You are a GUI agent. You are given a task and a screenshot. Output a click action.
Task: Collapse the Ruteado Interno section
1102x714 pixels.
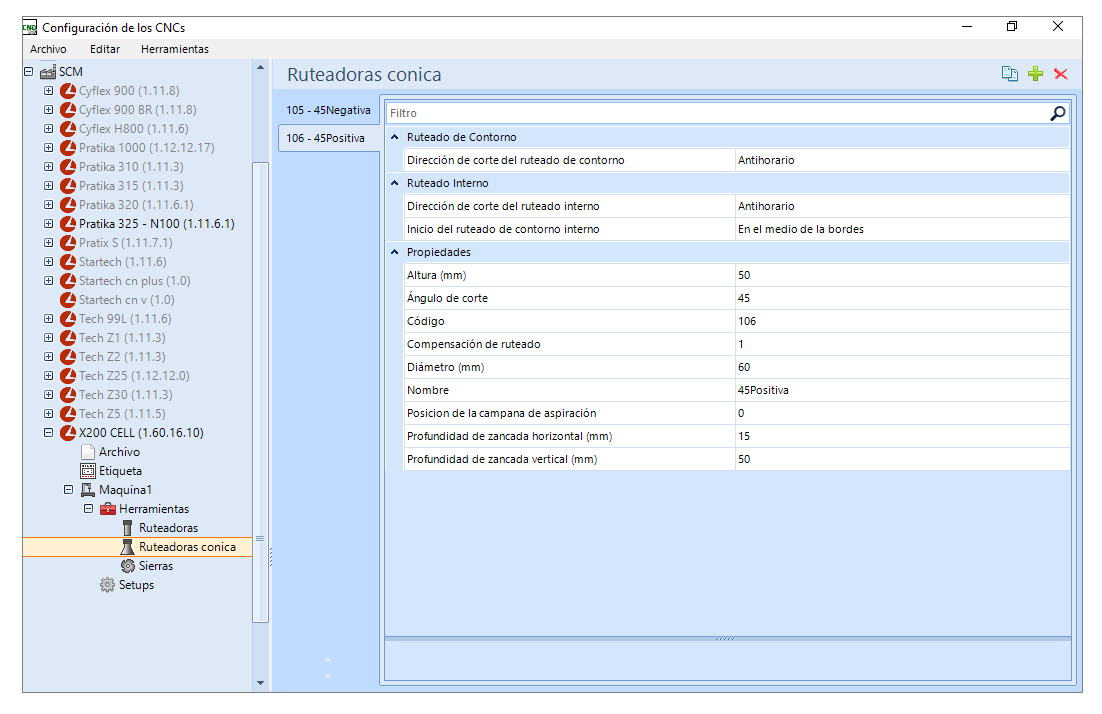[x=394, y=183]
